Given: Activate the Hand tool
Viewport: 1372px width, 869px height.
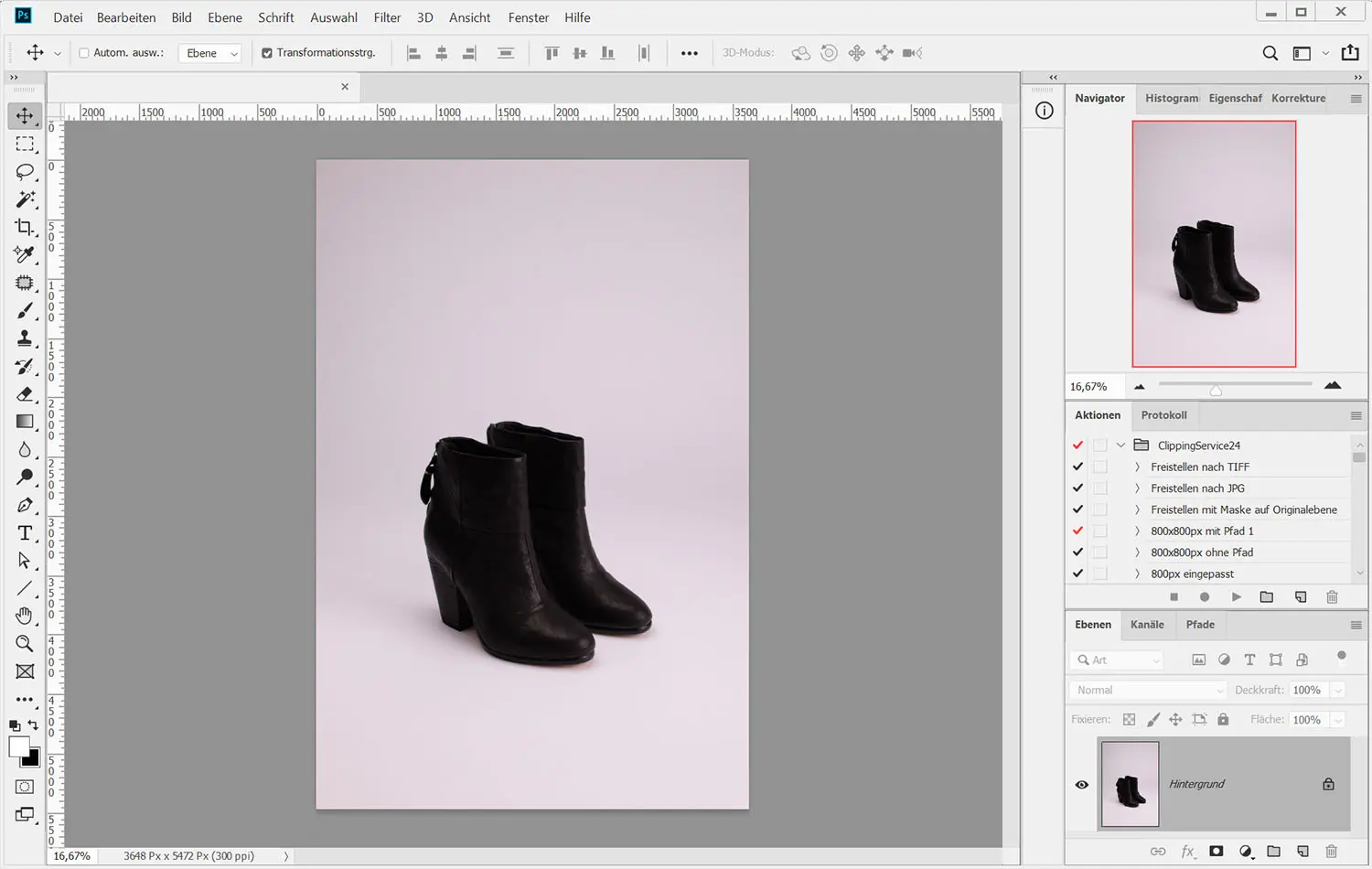Looking at the screenshot, I should click(25, 616).
